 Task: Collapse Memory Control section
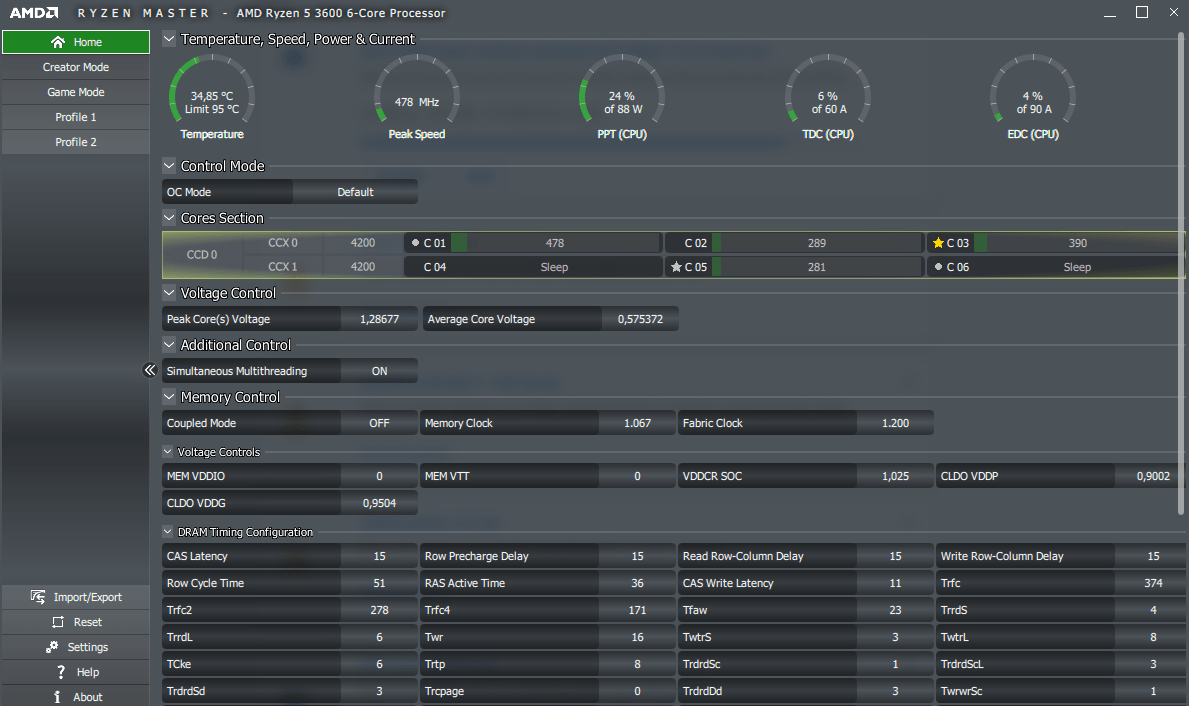[169, 397]
